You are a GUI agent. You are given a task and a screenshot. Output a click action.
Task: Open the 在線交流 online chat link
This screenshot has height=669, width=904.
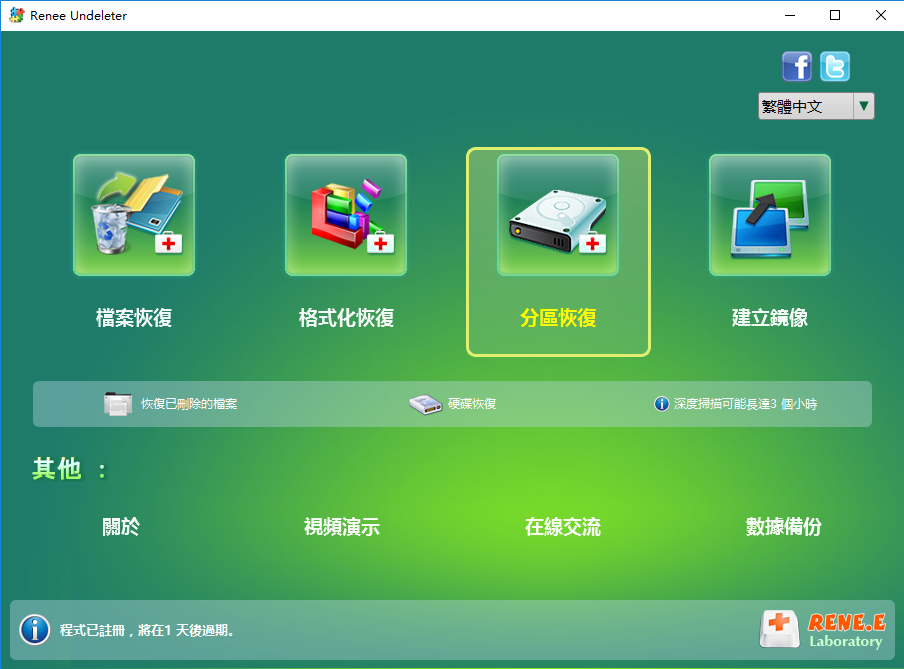pyautogui.click(x=563, y=527)
